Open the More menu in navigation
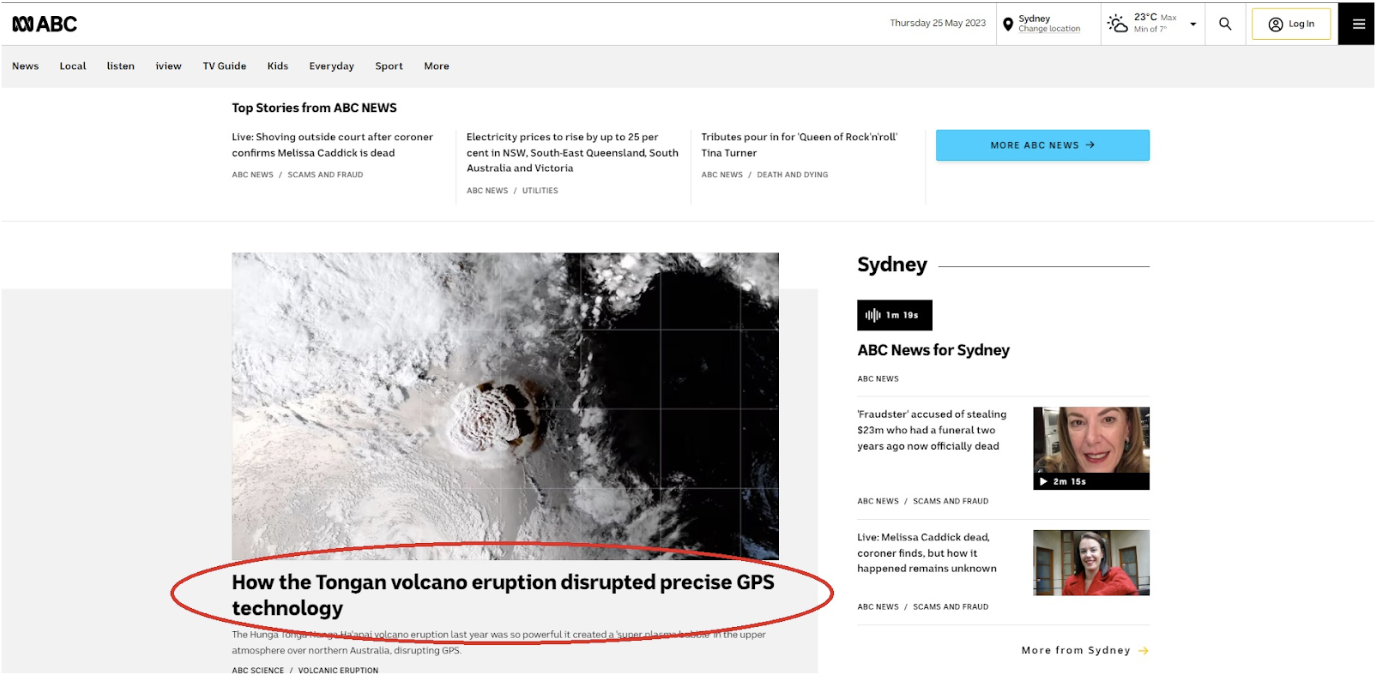This screenshot has height=696, width=1382. click(436, 66)
